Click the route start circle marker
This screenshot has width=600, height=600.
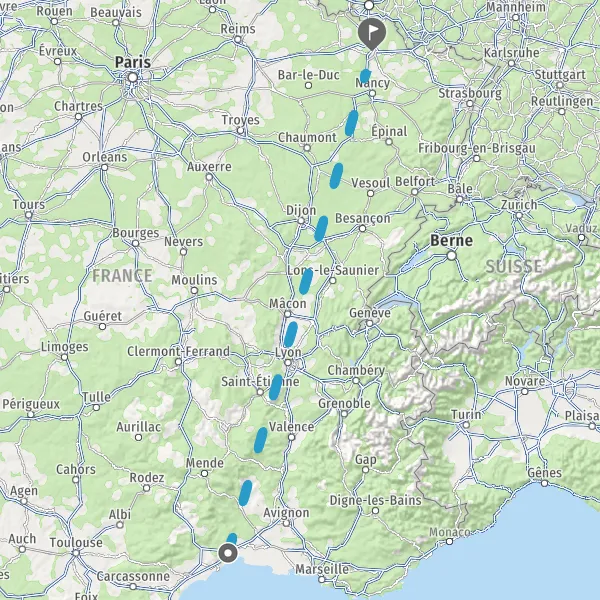(228, 553)
